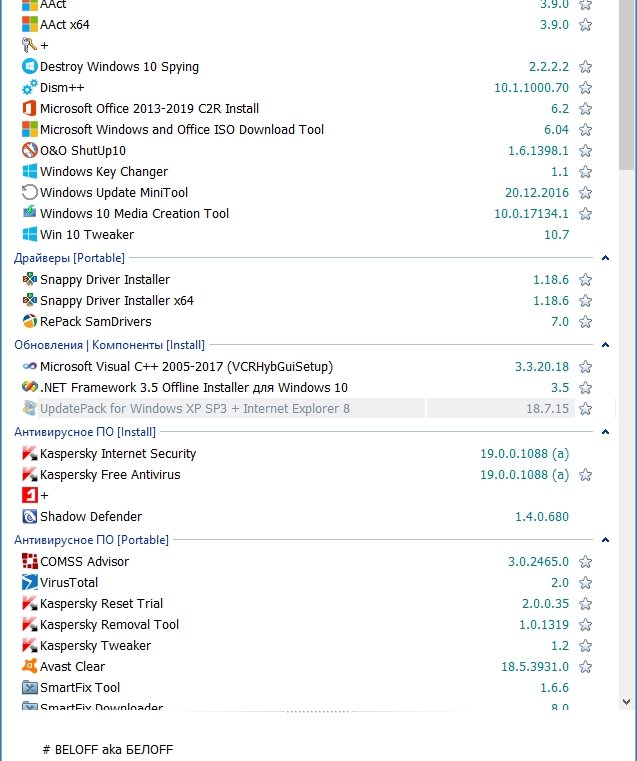The height and width of the screenshot is (761, 637).
Task: Click the keys icon with plus sign
Action: [30, 45]
